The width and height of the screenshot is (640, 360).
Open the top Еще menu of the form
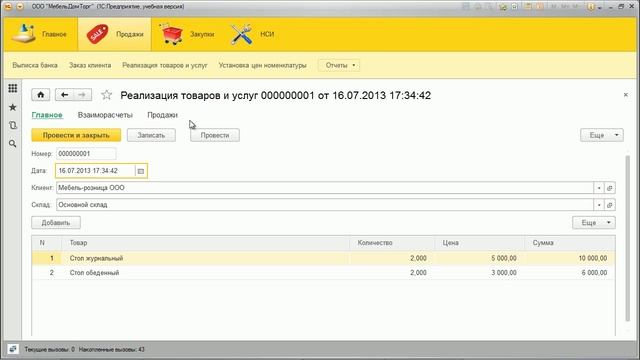602,135
